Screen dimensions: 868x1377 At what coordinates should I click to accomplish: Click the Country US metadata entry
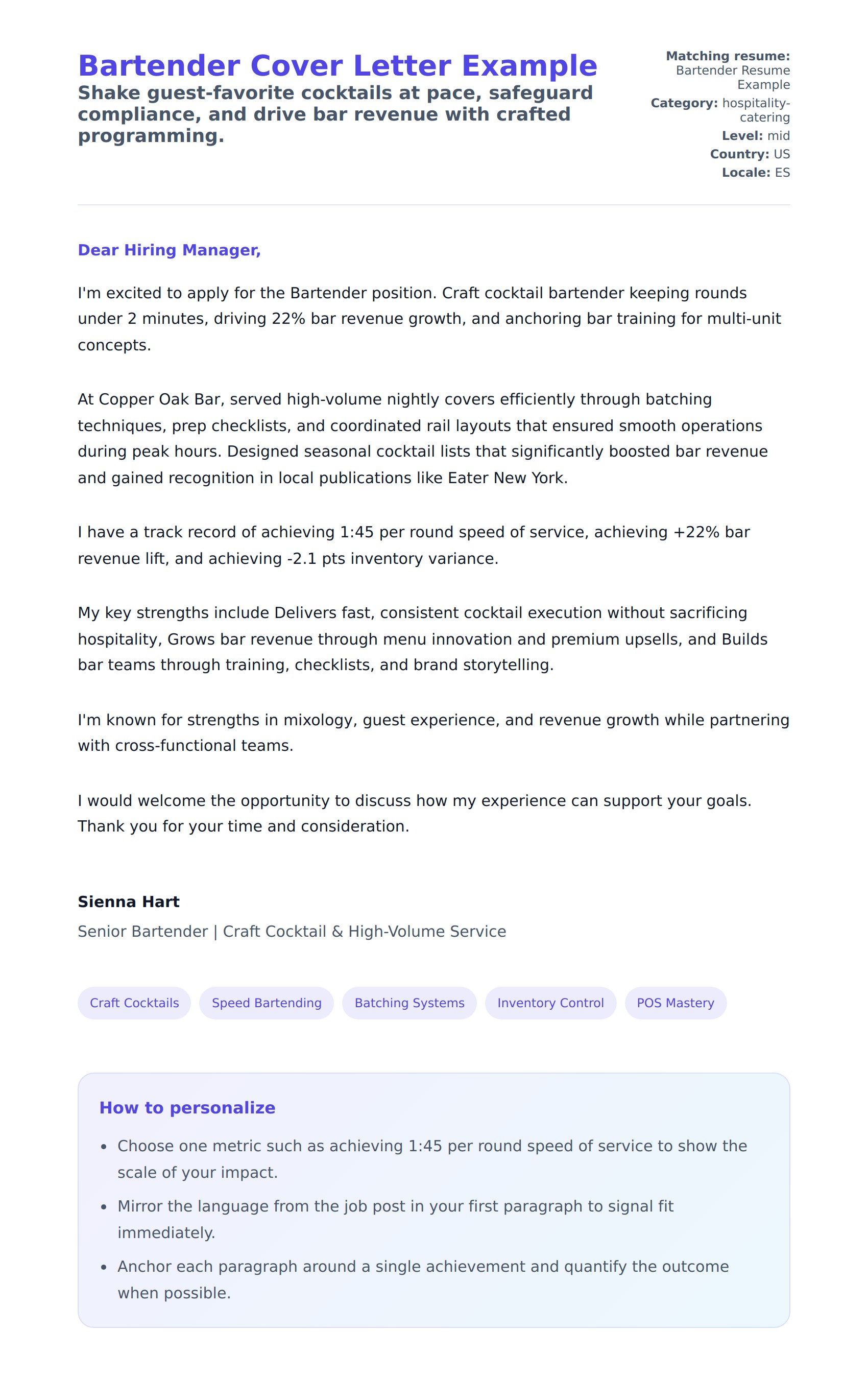[x=750, y=154]
